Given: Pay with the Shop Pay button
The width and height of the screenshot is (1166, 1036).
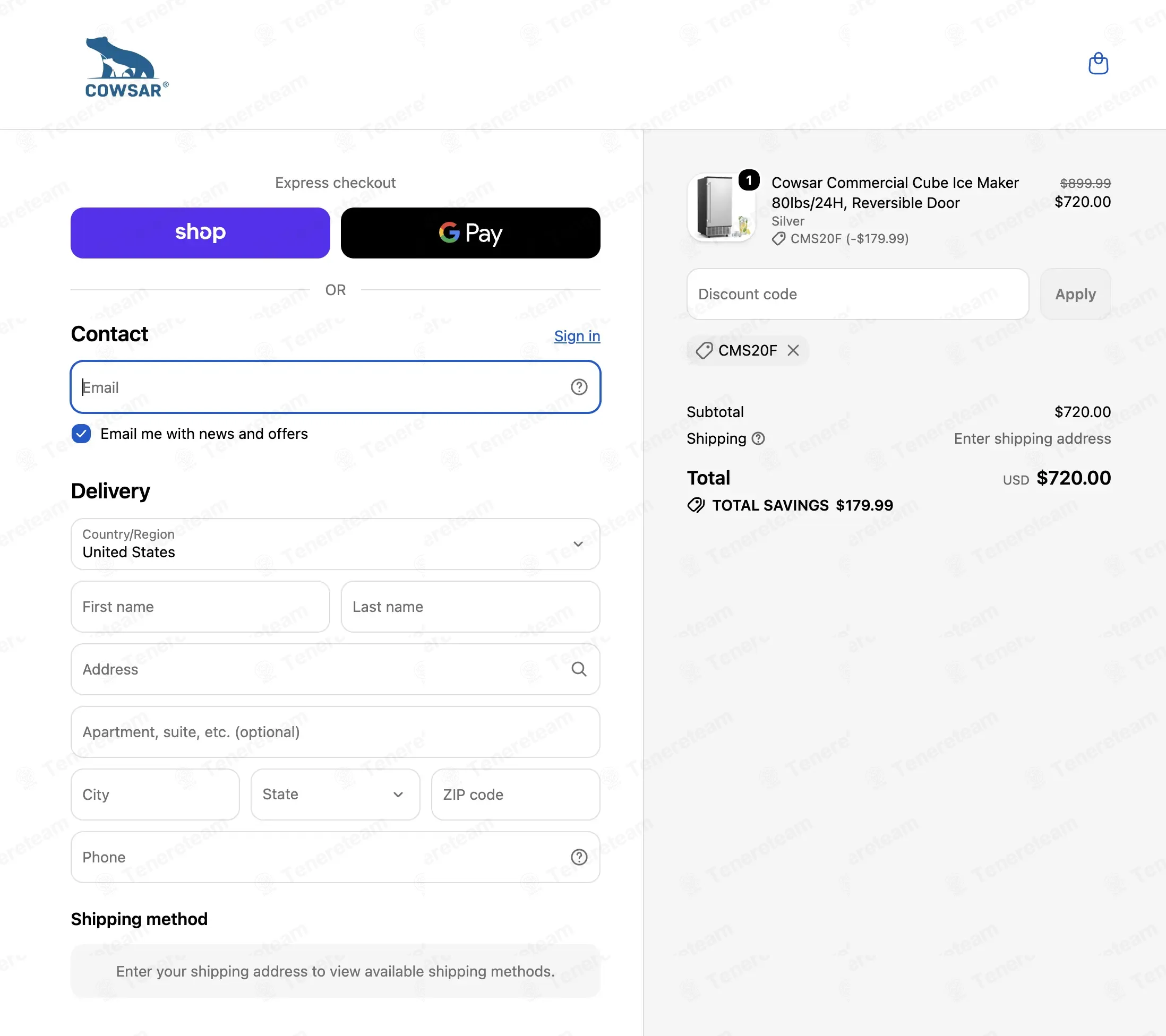Looking at the screenshot, I should [200, 232].
